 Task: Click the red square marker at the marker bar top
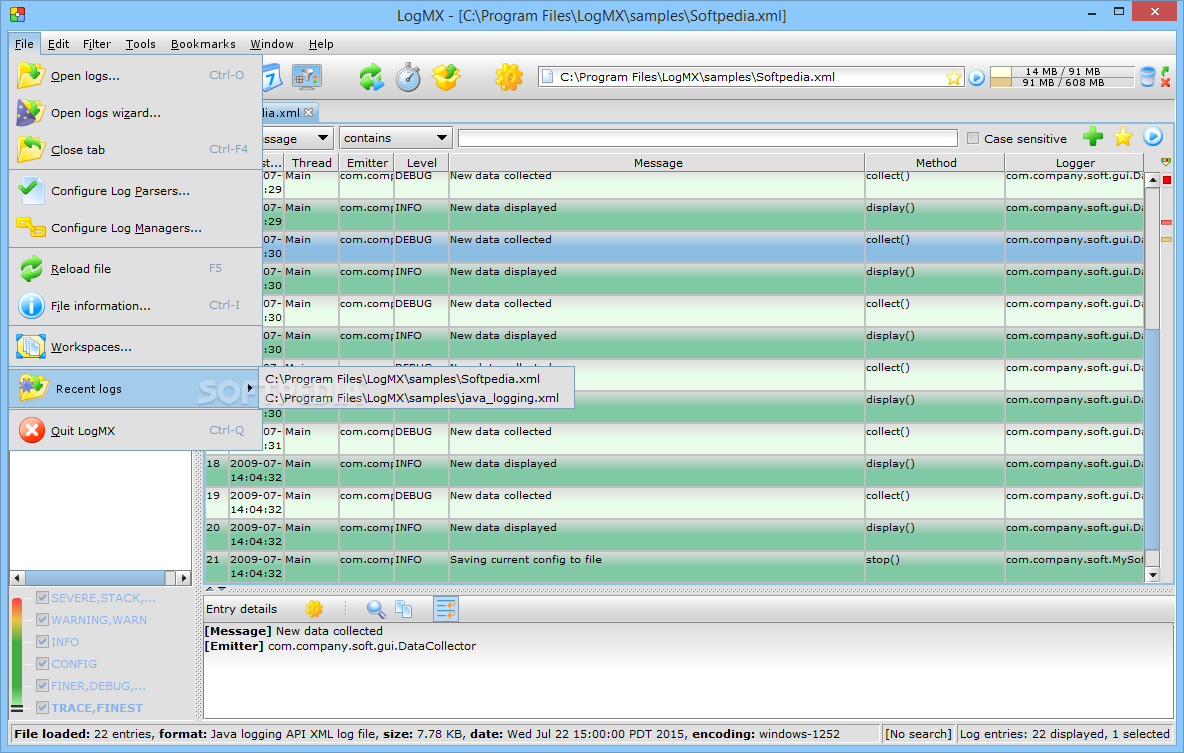pos(1167,180)
